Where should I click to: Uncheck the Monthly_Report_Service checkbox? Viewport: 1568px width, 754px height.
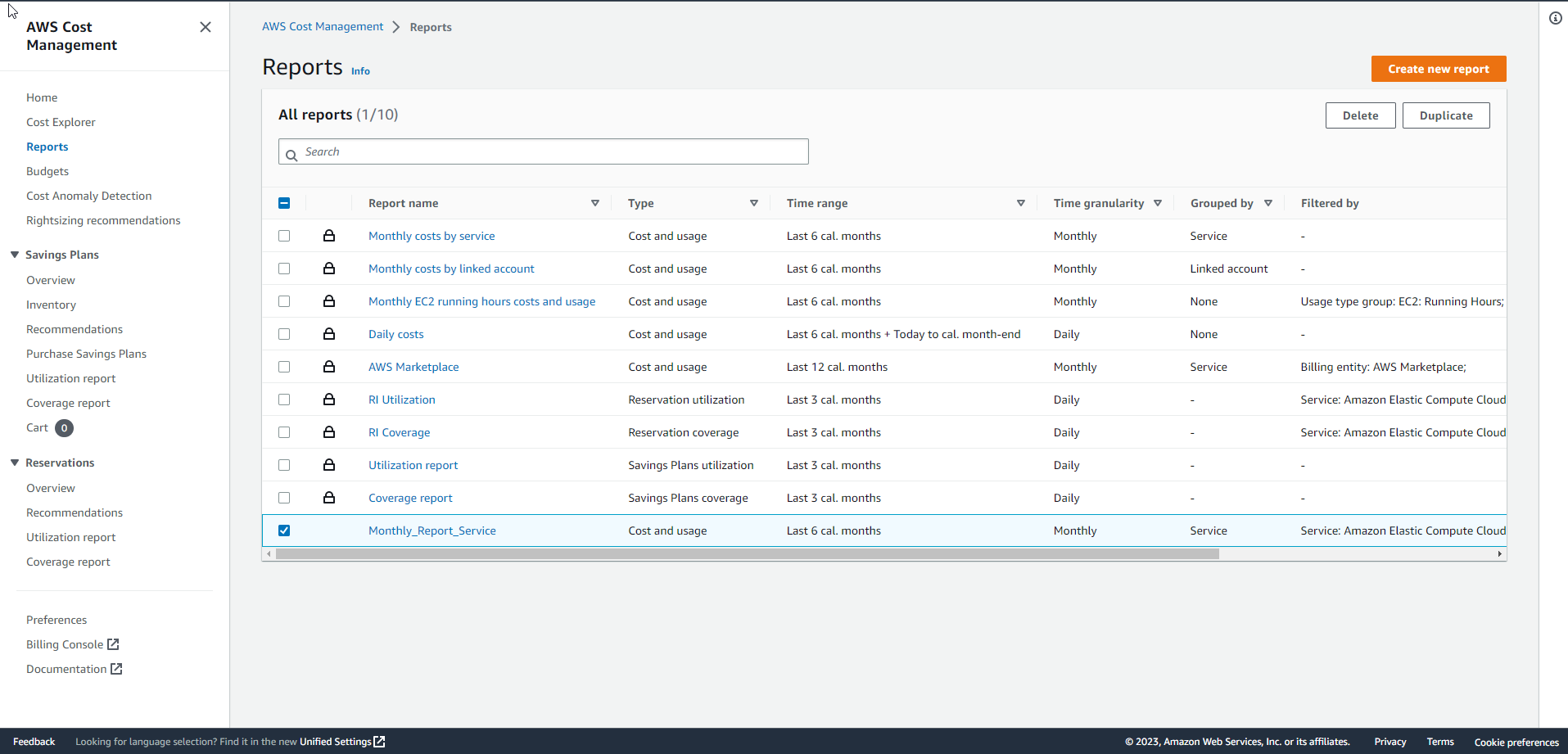point(284,531)
